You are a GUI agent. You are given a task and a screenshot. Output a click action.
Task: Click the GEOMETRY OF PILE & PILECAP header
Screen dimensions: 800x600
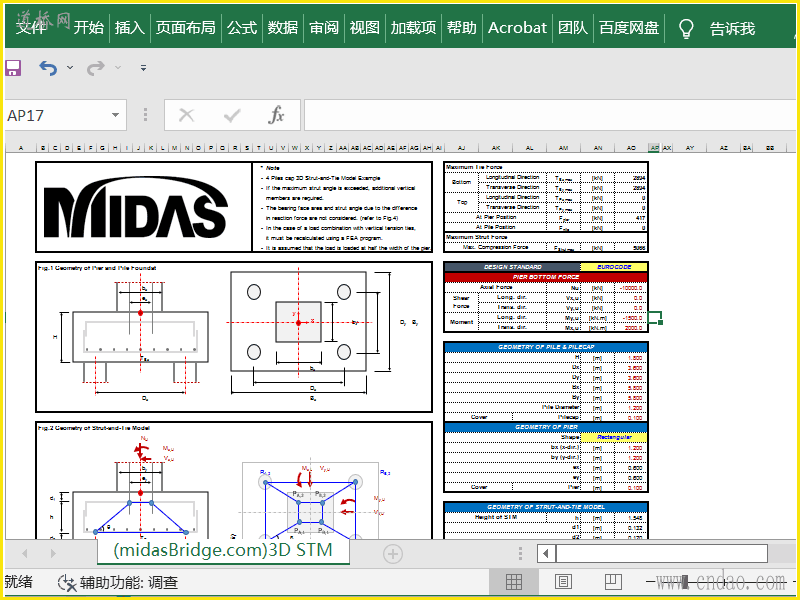tap(546, 347)
